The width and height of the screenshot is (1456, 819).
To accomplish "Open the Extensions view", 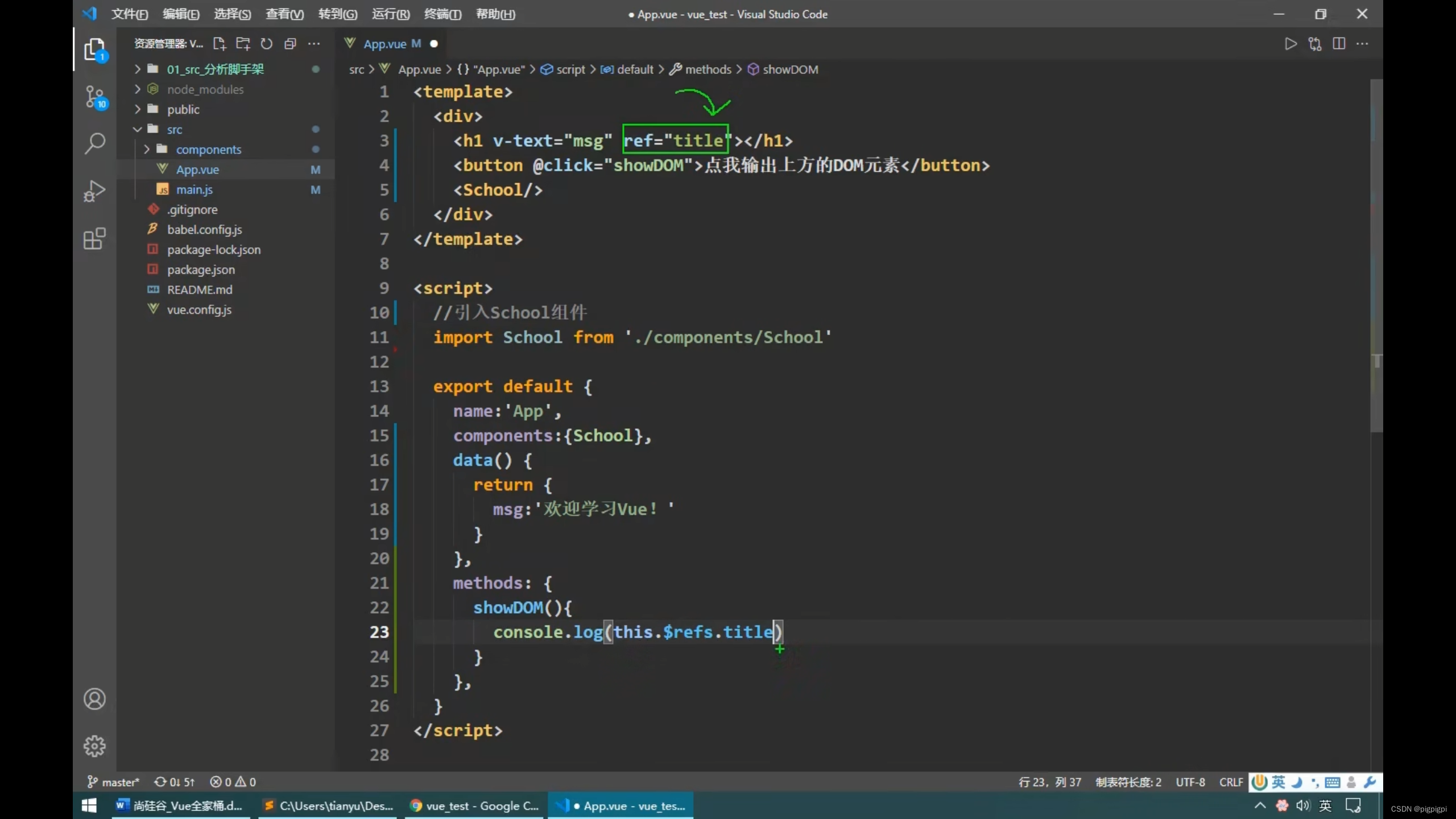I will (94, 239).
